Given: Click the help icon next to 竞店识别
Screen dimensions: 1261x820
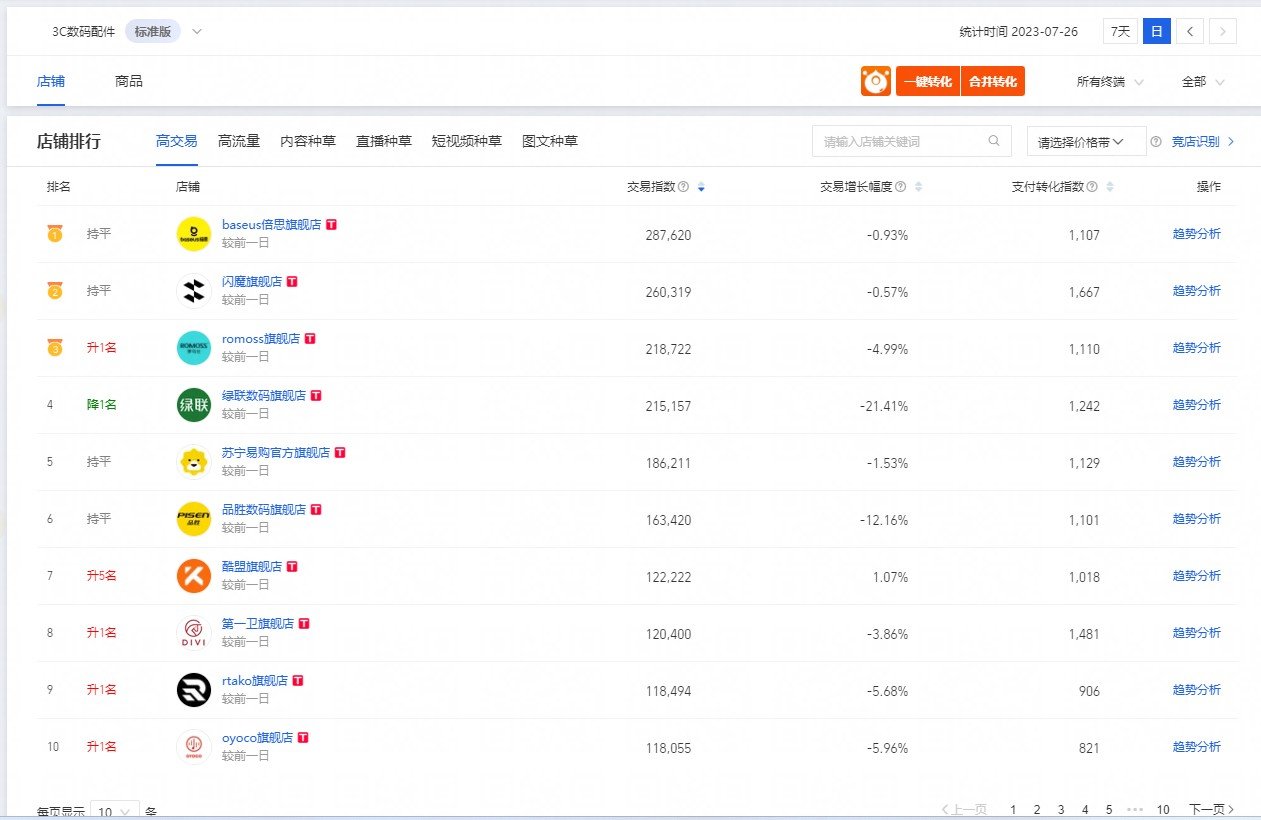Looking at the screenshot, I should tap(1156, 142).
